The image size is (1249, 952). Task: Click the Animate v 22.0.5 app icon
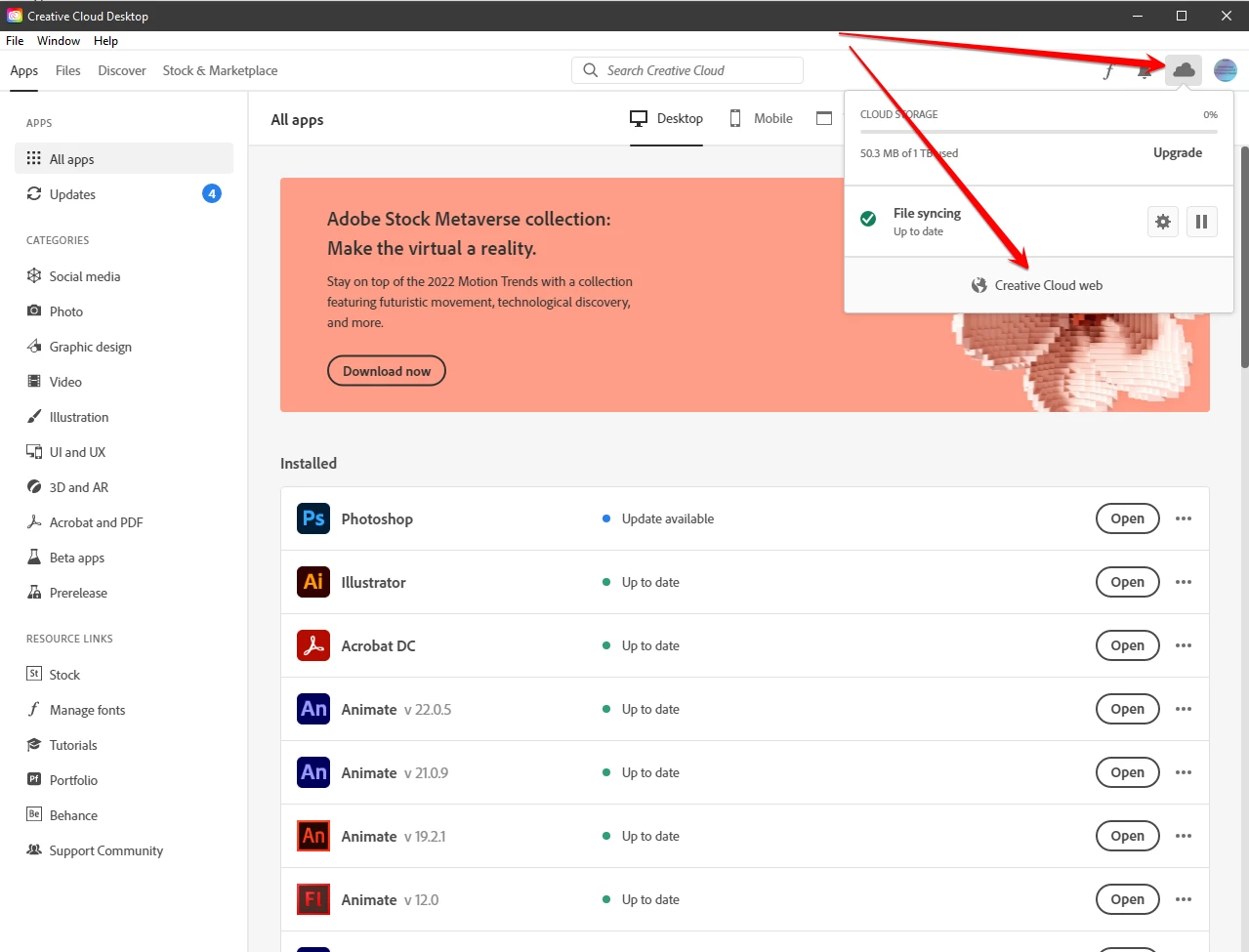click(x=313, y=709)
